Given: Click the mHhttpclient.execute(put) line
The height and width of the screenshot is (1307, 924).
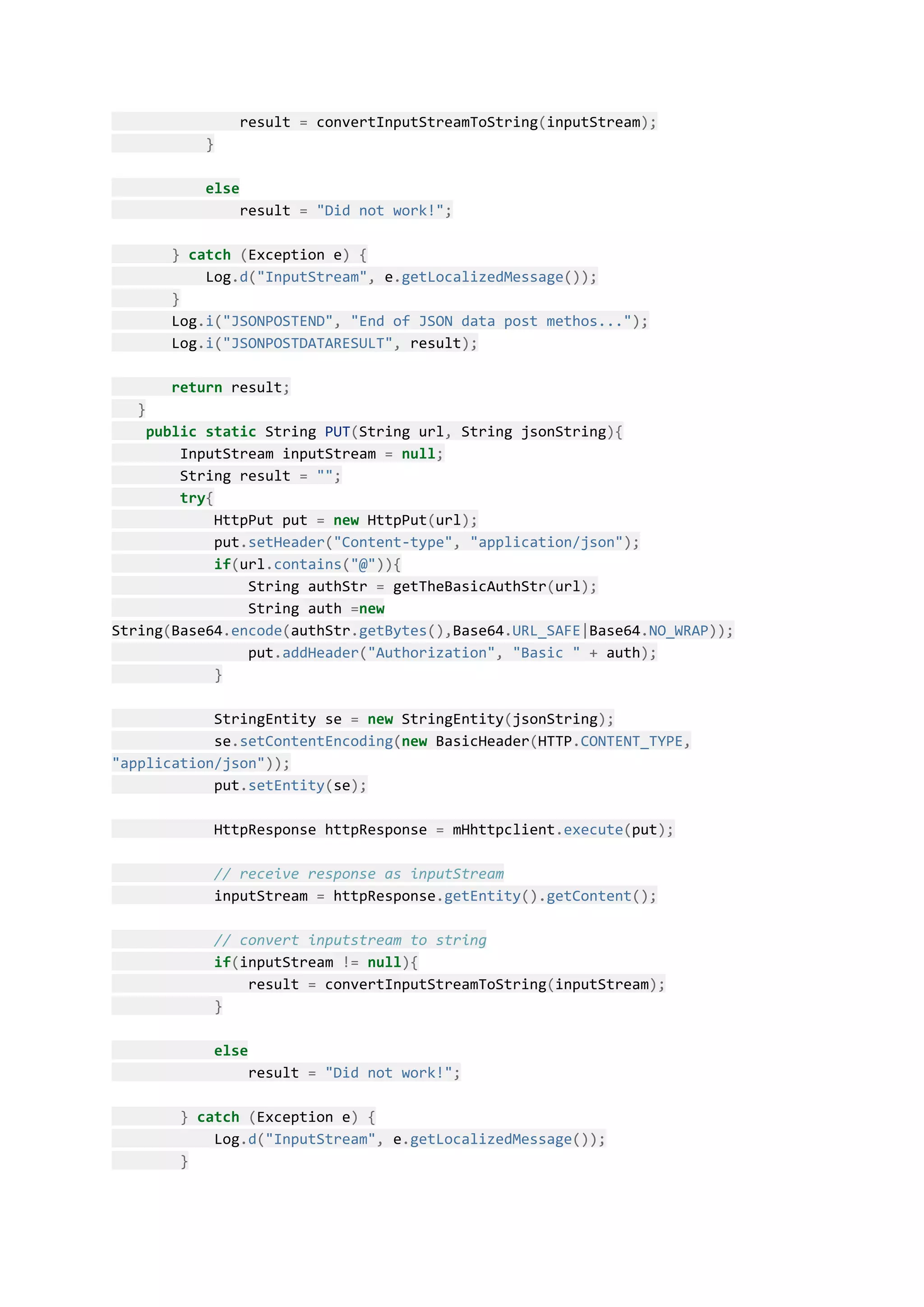Looking at the screenshot, I should click(x=444, y=830).
